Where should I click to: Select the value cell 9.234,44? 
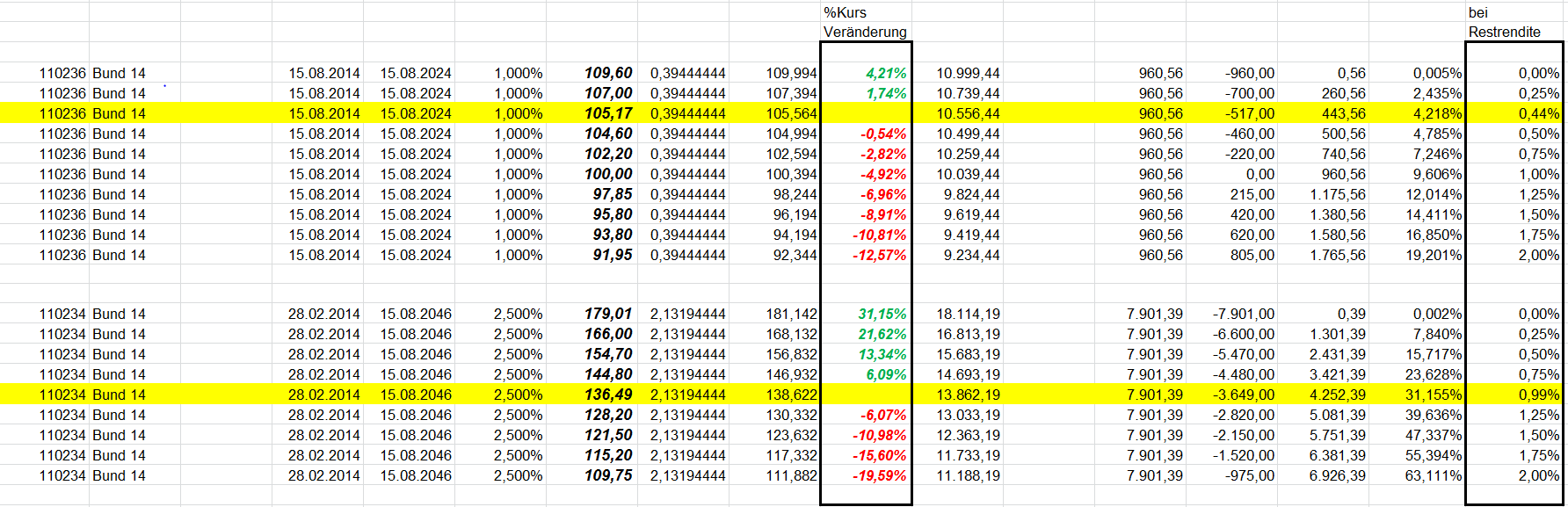(x=957, y=255)
